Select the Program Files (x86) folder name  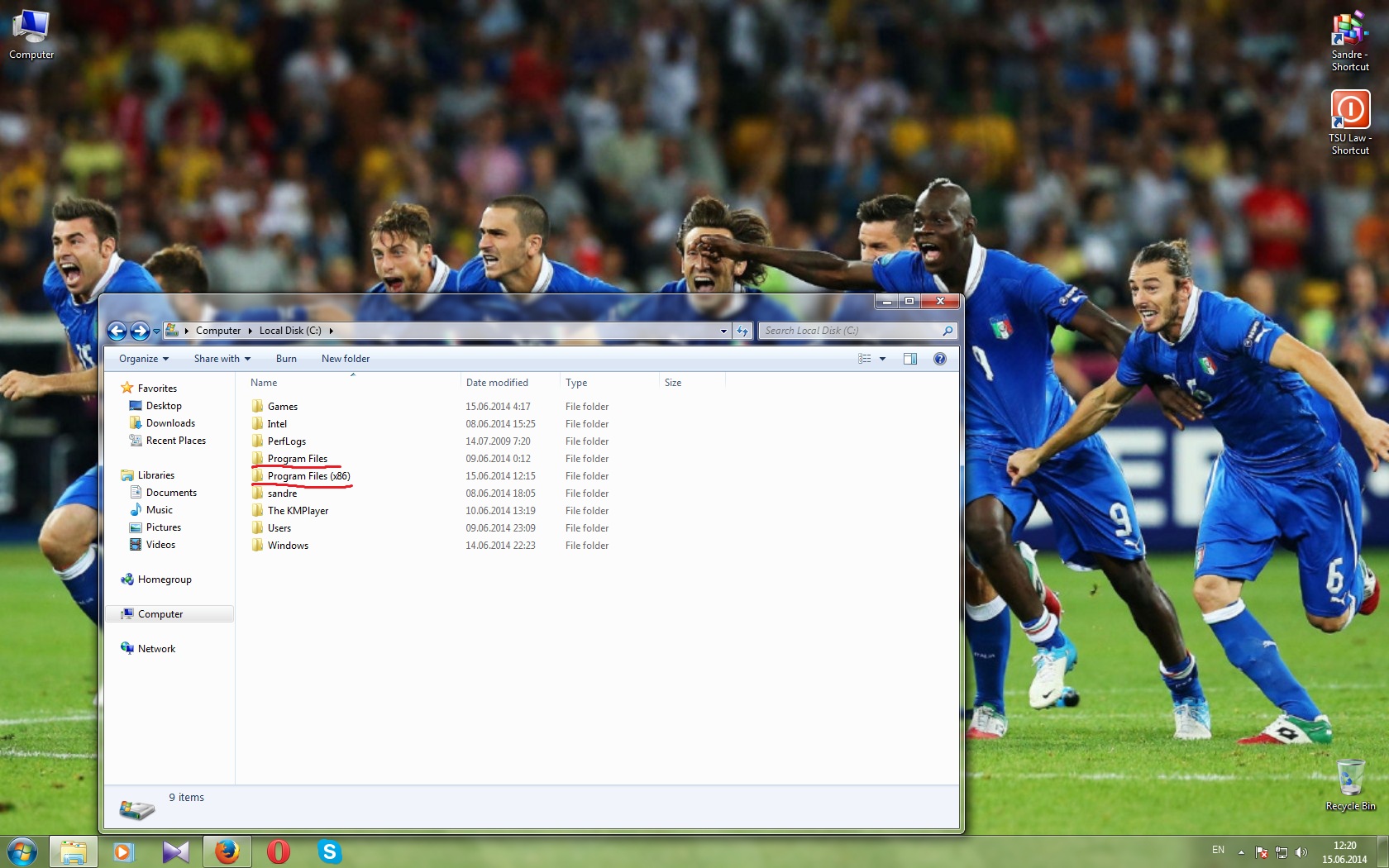pos(309,476)
